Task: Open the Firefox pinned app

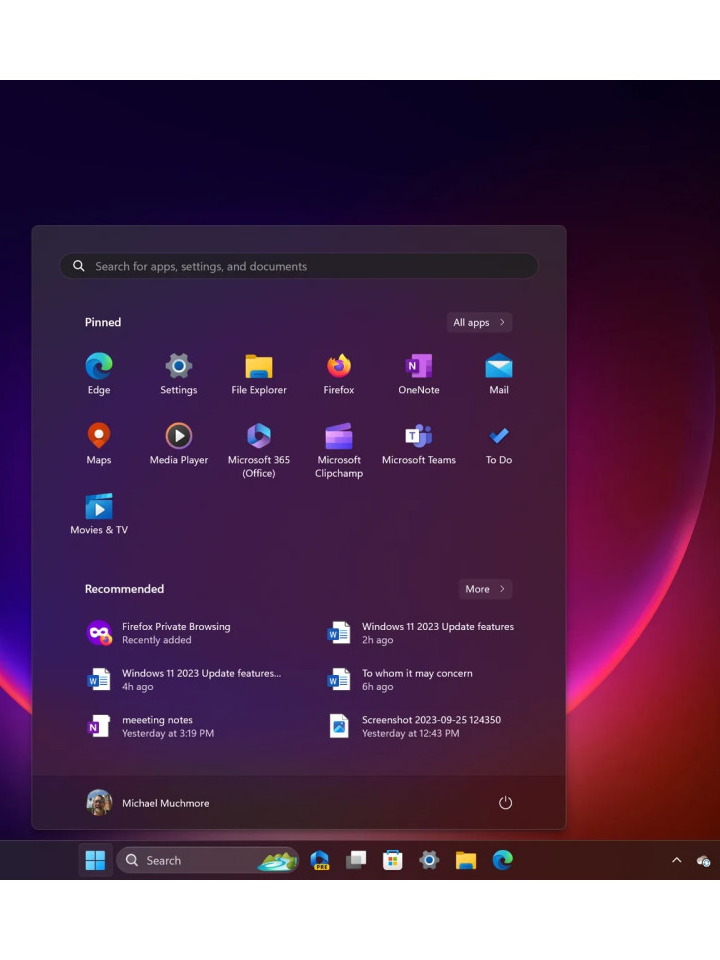Action: pos(339,373)
